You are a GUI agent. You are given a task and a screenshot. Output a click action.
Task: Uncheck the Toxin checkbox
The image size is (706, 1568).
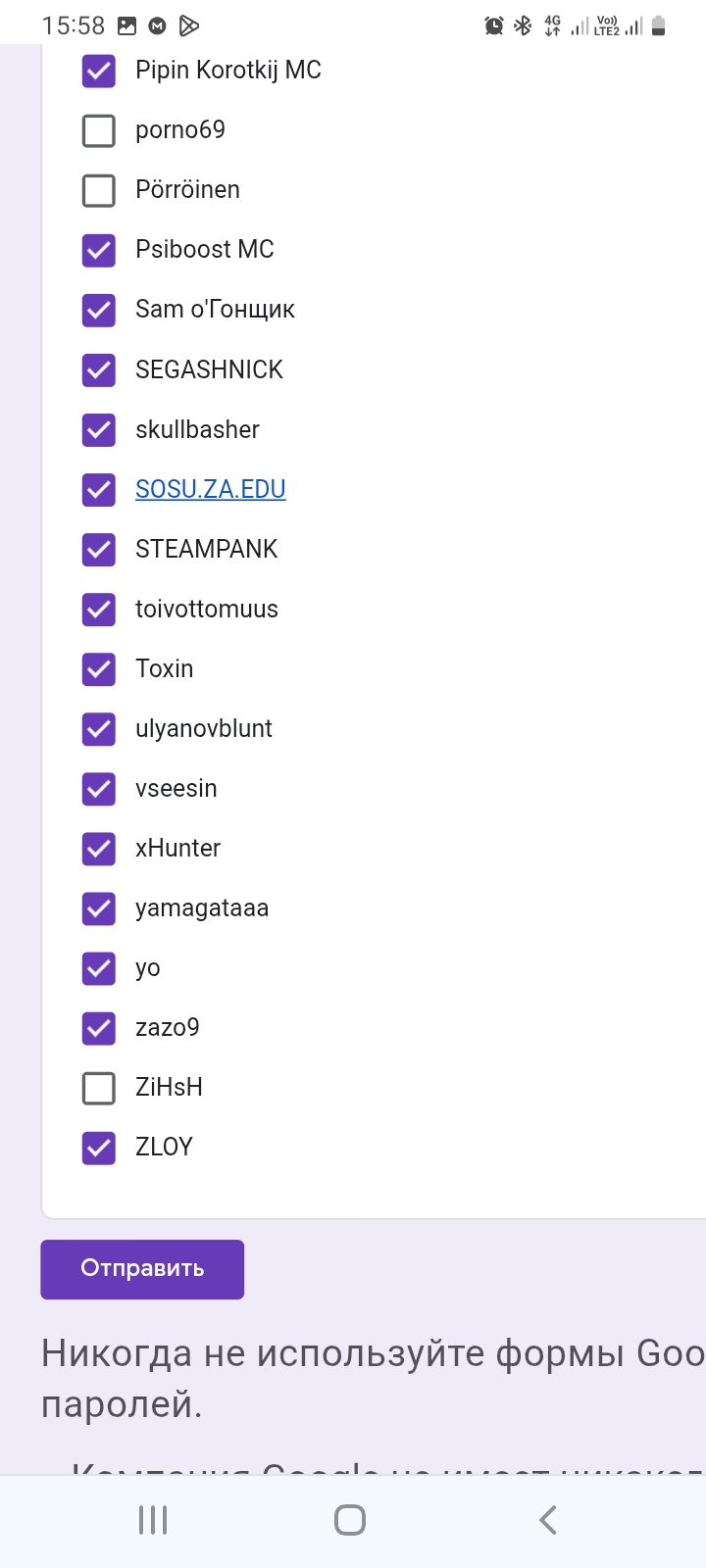[99, 669]
